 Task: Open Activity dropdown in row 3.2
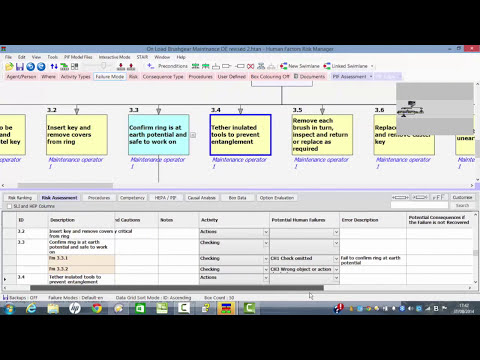(266, 232)
